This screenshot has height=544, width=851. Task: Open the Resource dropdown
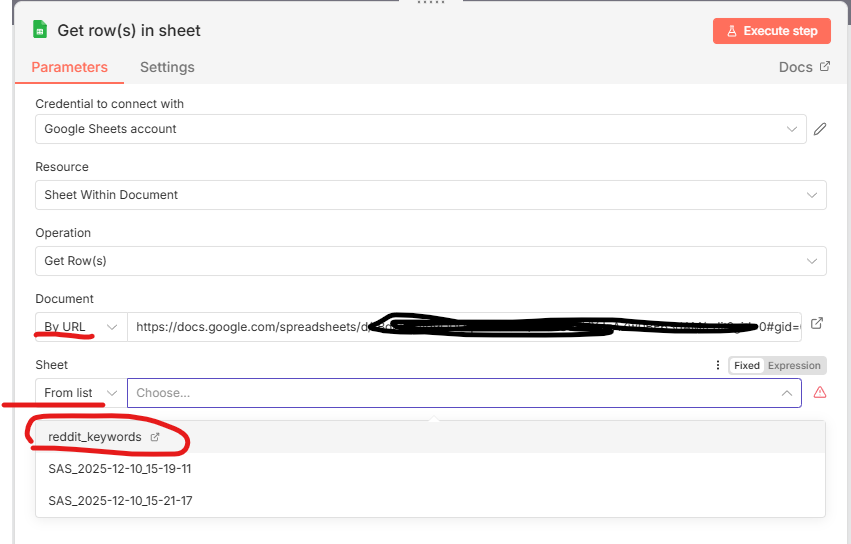pyautogui.click(x=430, y=195)
